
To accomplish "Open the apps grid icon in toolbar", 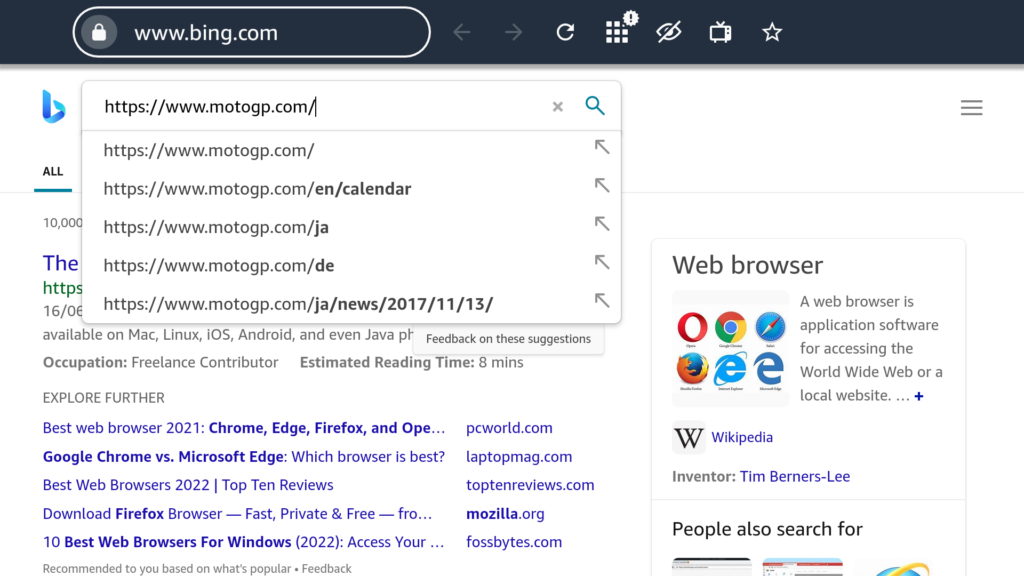I will [x=618, y=33].
